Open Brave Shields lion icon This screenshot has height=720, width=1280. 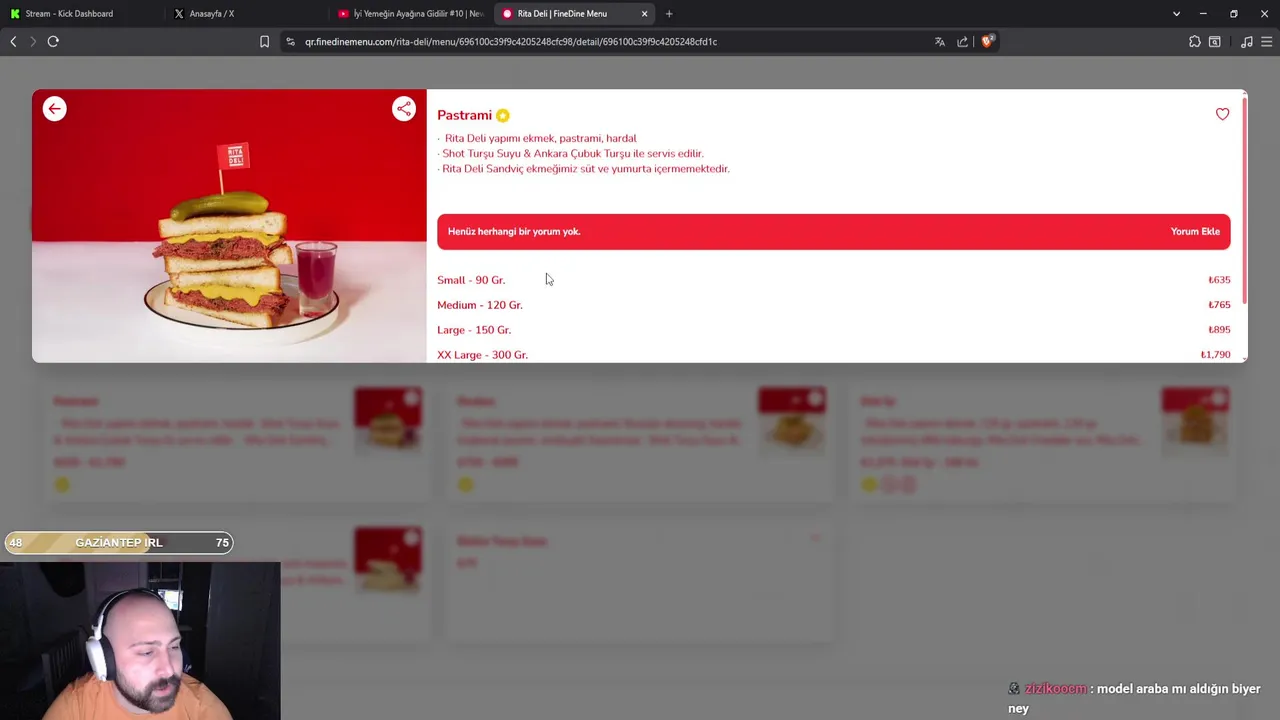click(987, 41)
